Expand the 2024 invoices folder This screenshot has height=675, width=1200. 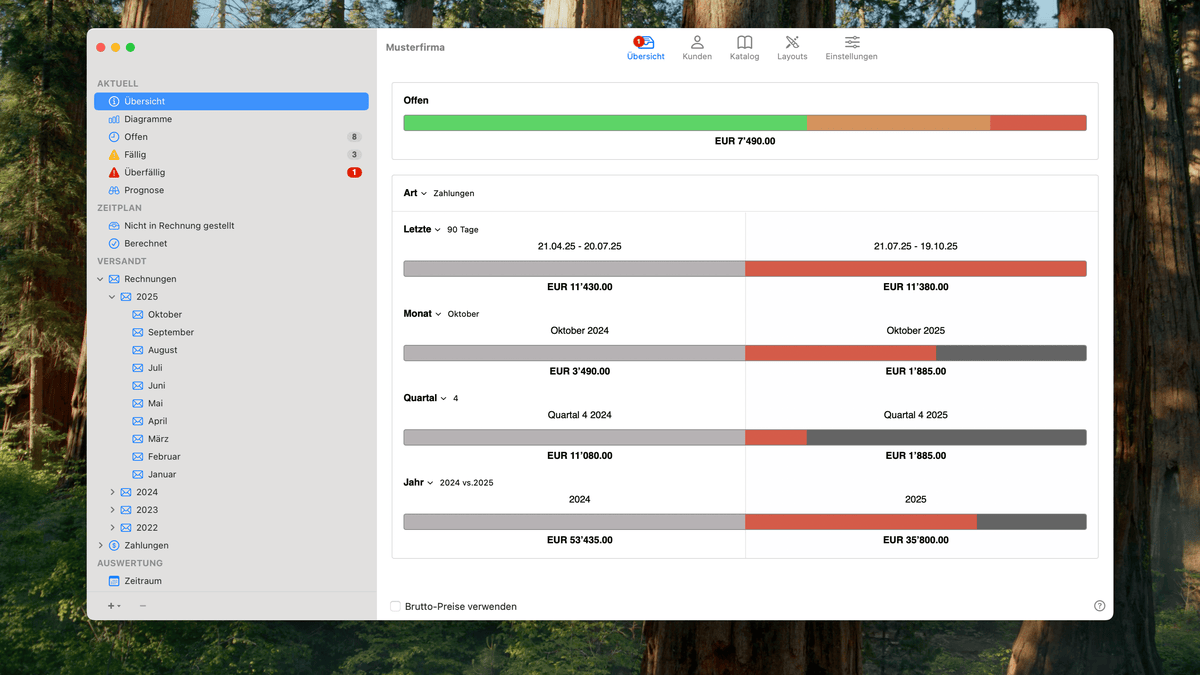pos(113,492)
